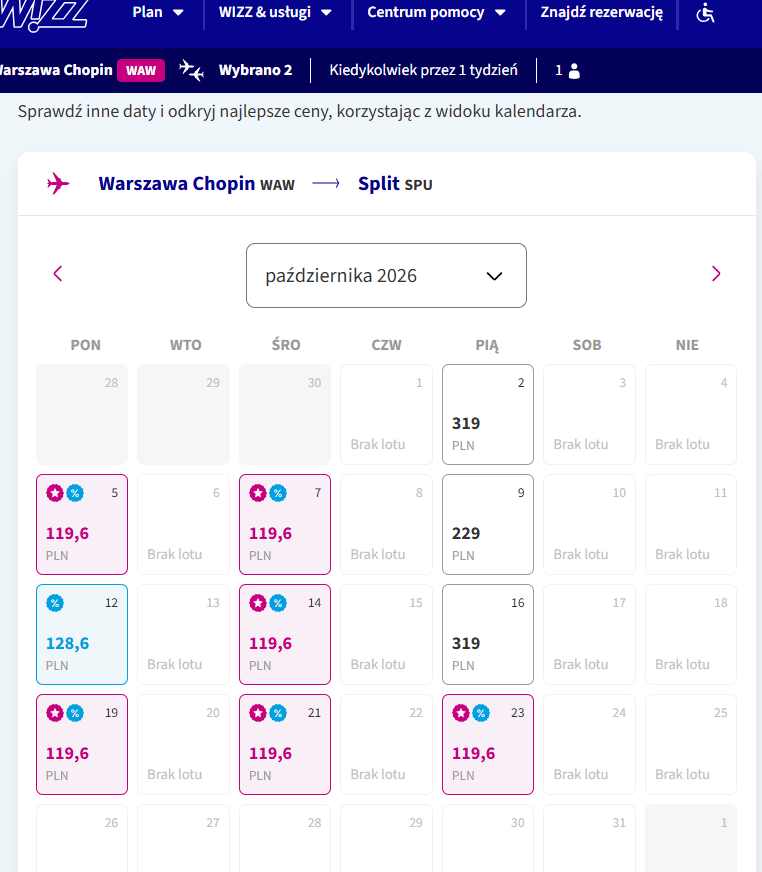Click the calendar view hint text
Screen dimensions: 762x872
pos(299,111)
